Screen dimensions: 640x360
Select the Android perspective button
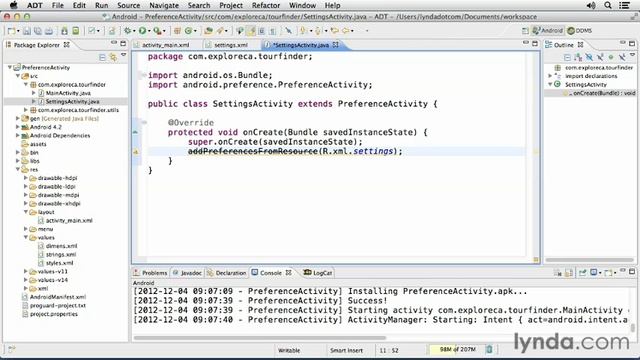(547, 31)
